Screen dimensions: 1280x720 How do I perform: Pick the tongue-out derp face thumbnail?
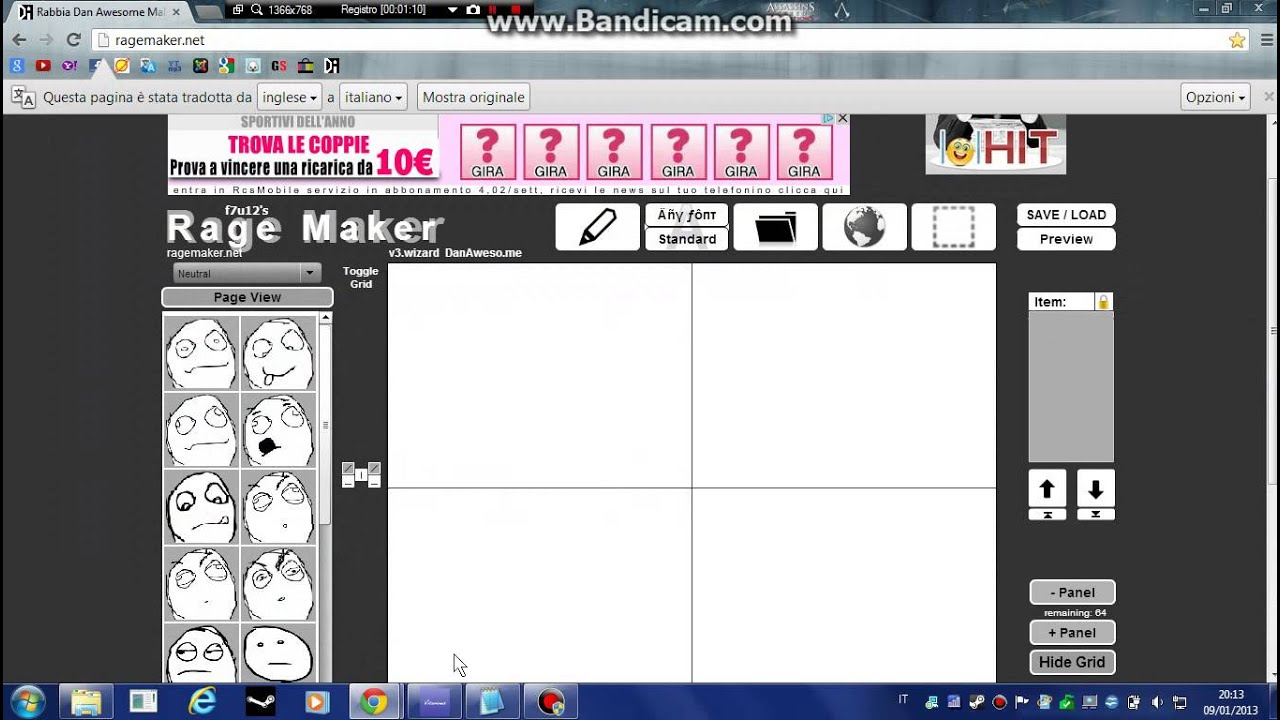click(278, 353)
